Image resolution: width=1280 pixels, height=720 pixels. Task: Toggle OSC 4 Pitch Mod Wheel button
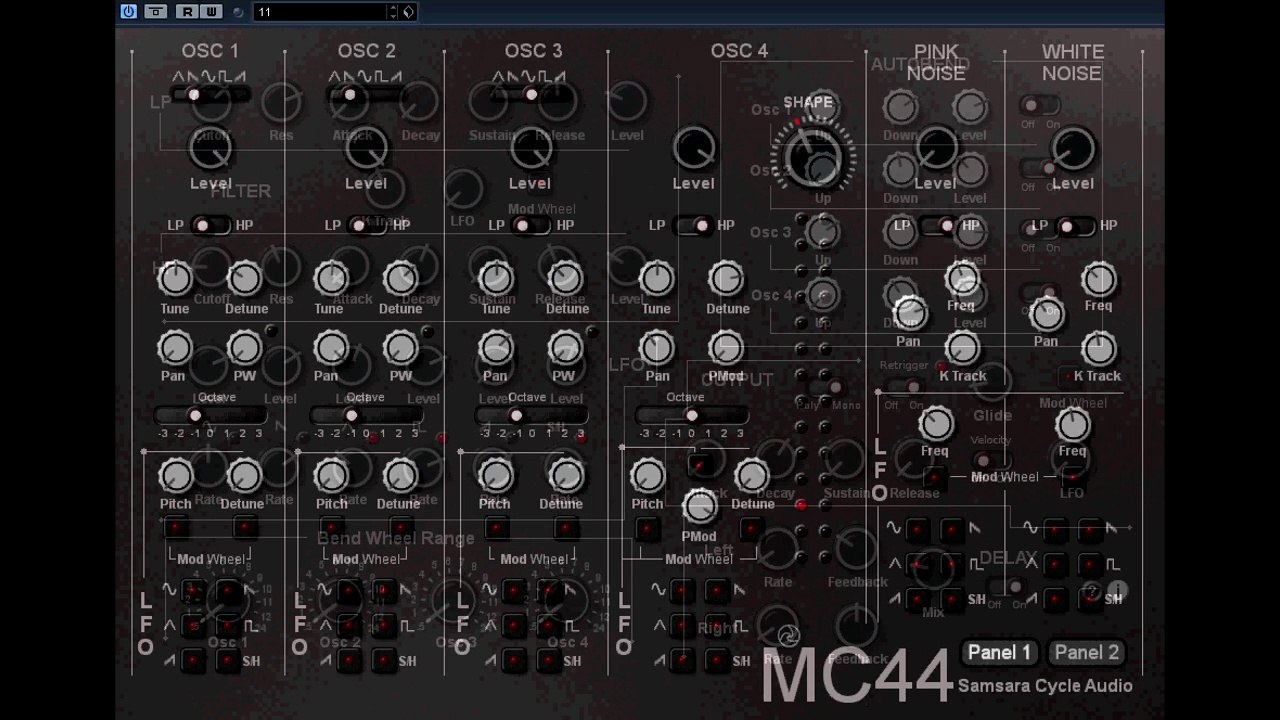[x=647, y=528]
